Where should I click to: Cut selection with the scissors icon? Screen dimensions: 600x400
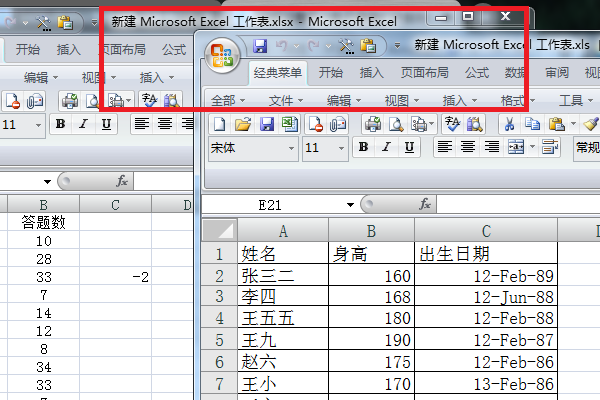[509, 124]
